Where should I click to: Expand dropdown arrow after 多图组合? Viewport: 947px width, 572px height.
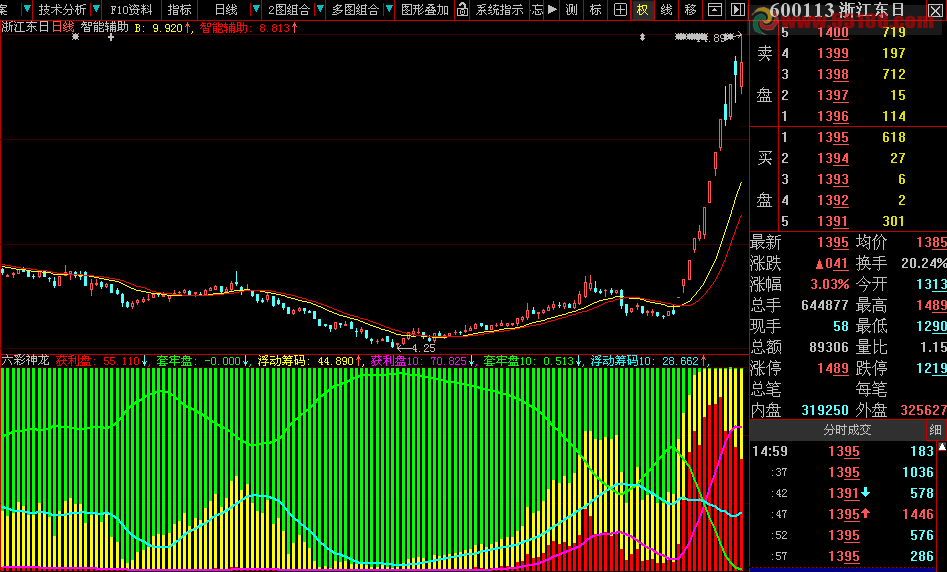[390, 10]
